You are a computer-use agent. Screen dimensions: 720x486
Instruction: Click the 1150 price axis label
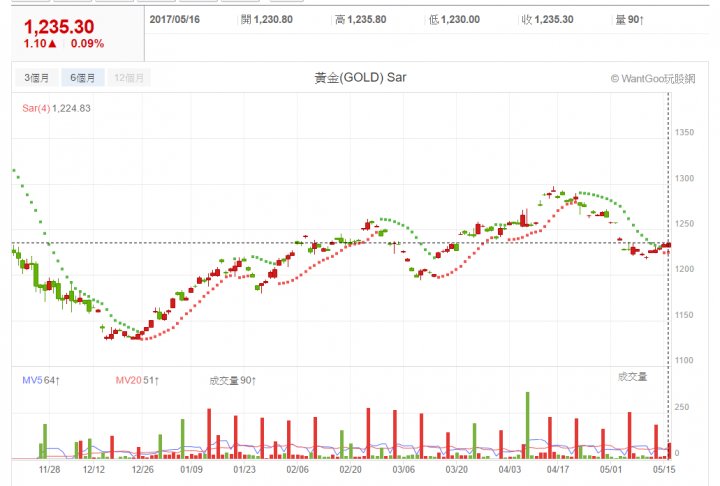pos(684,315)
